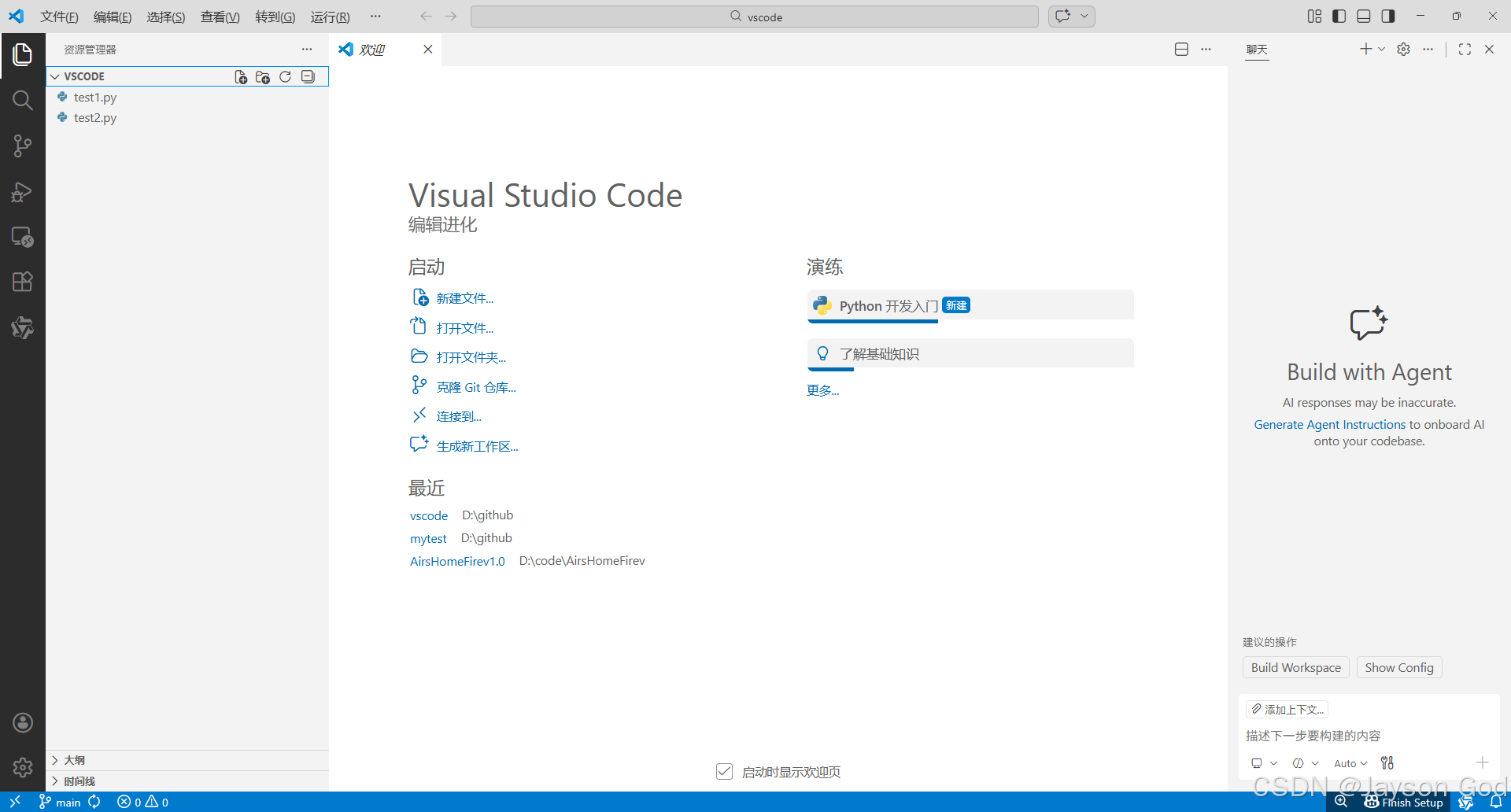
Task: Open the 转到(G) menu
Action: click(x=275, y=17)
